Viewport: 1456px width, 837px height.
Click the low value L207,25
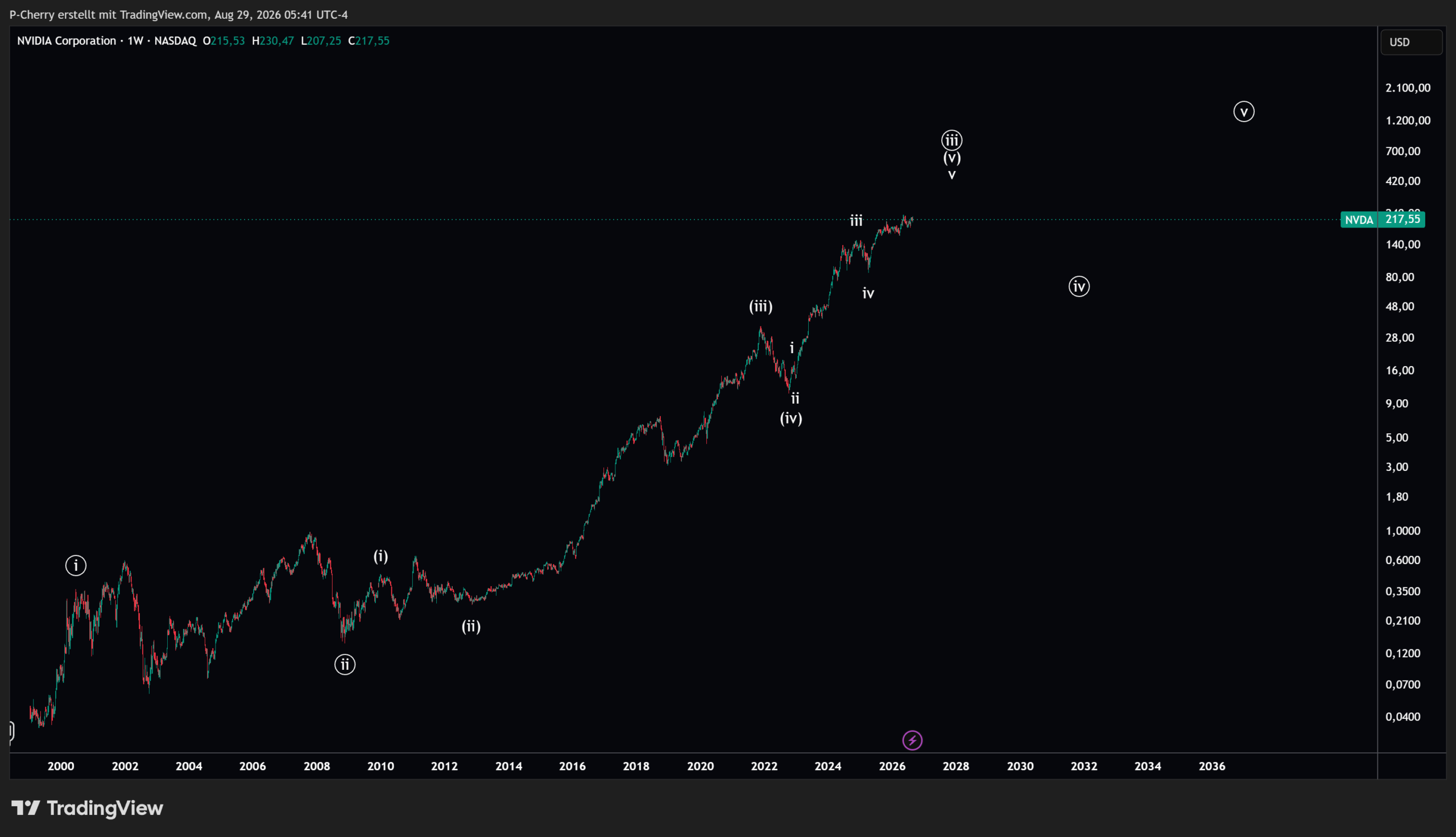click(x=321, y=41)
